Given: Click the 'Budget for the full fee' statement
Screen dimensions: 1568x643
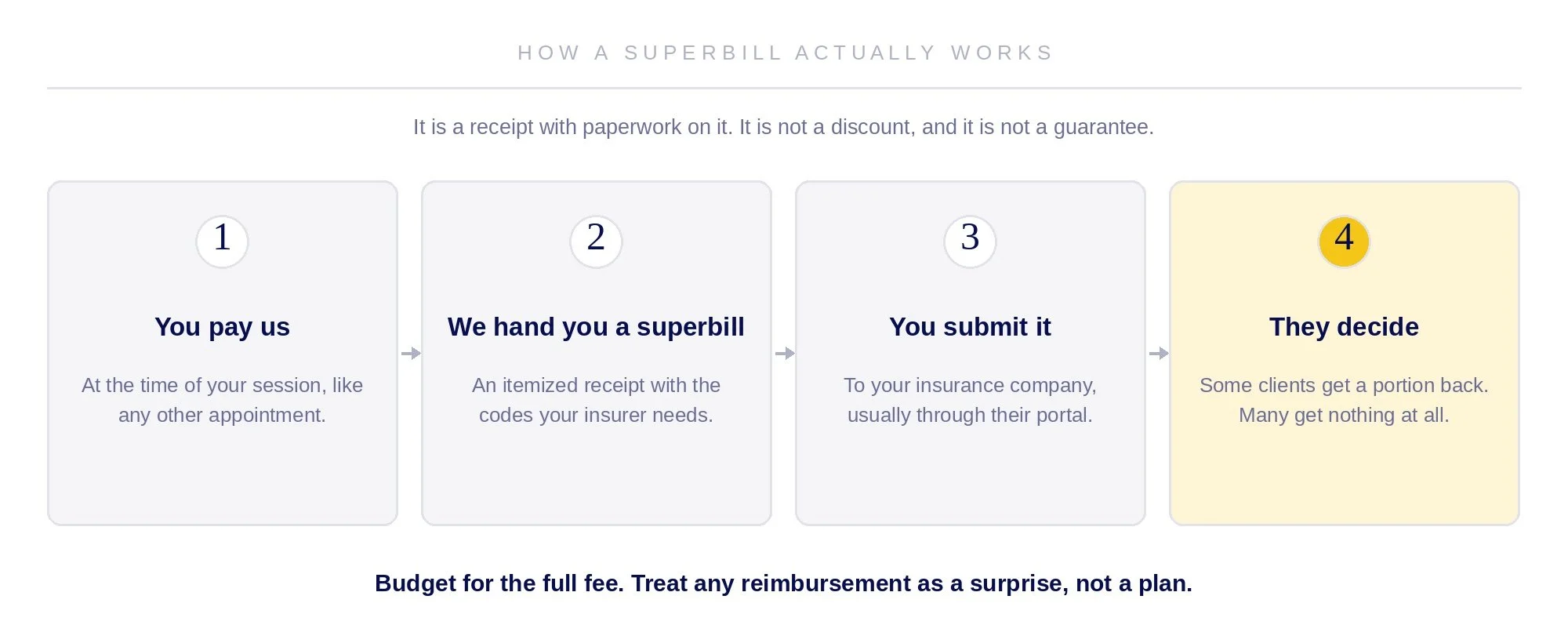Looking at the screenshot, I should click(783, 583).
